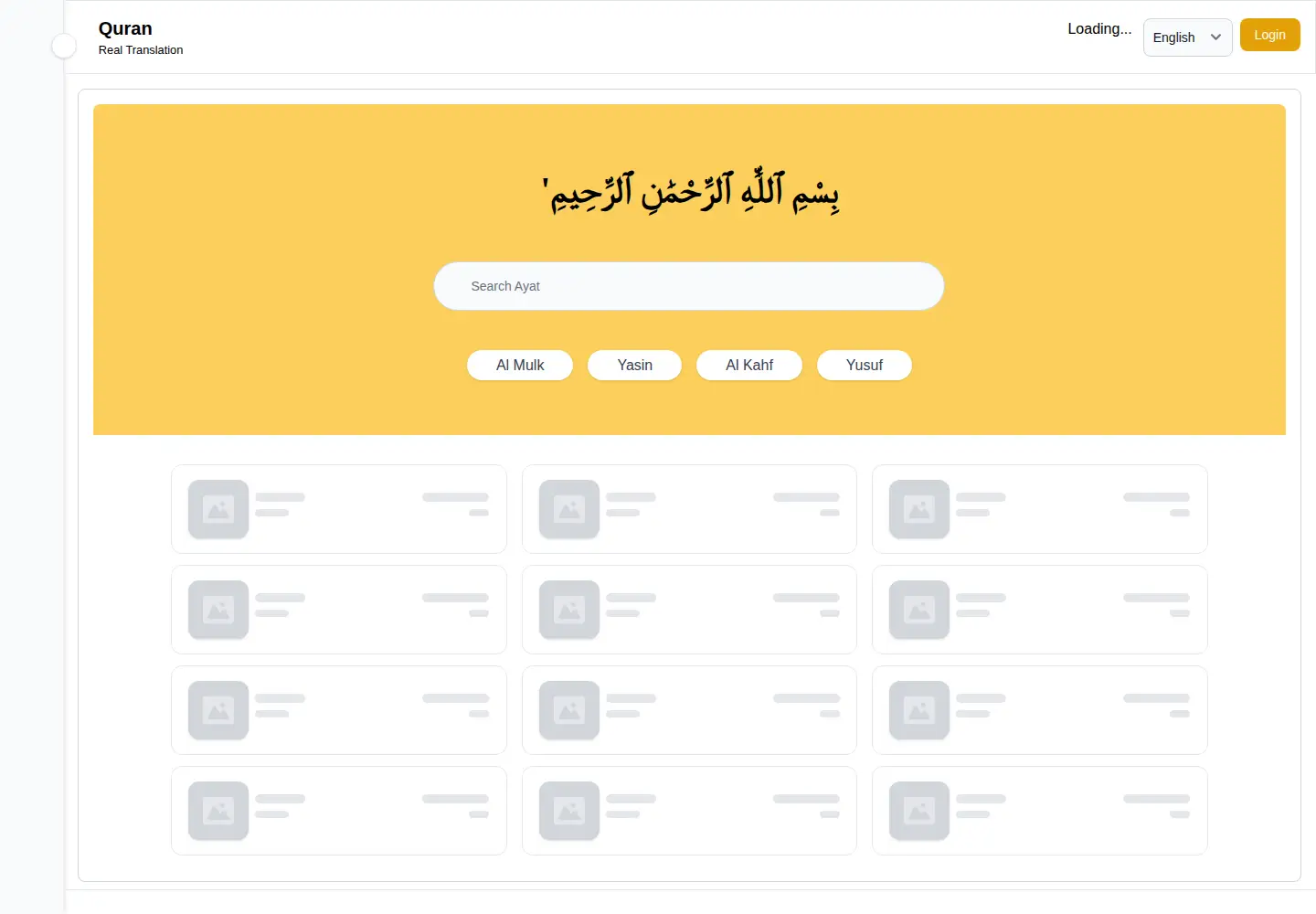Select the Yasin surah chip

tap(634, 365)
